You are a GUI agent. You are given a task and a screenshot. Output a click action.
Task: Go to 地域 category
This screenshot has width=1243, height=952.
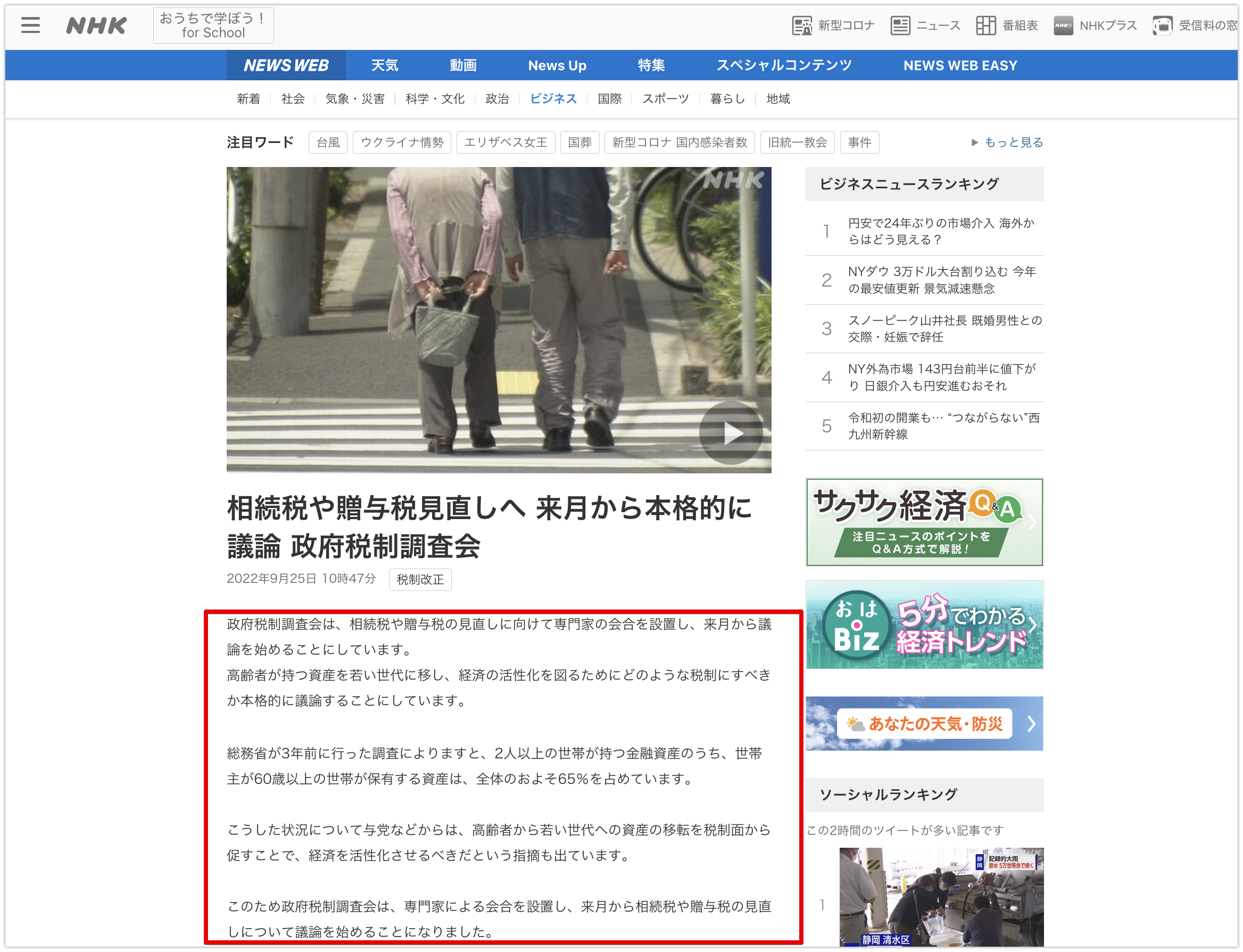(x=777, y=98)
